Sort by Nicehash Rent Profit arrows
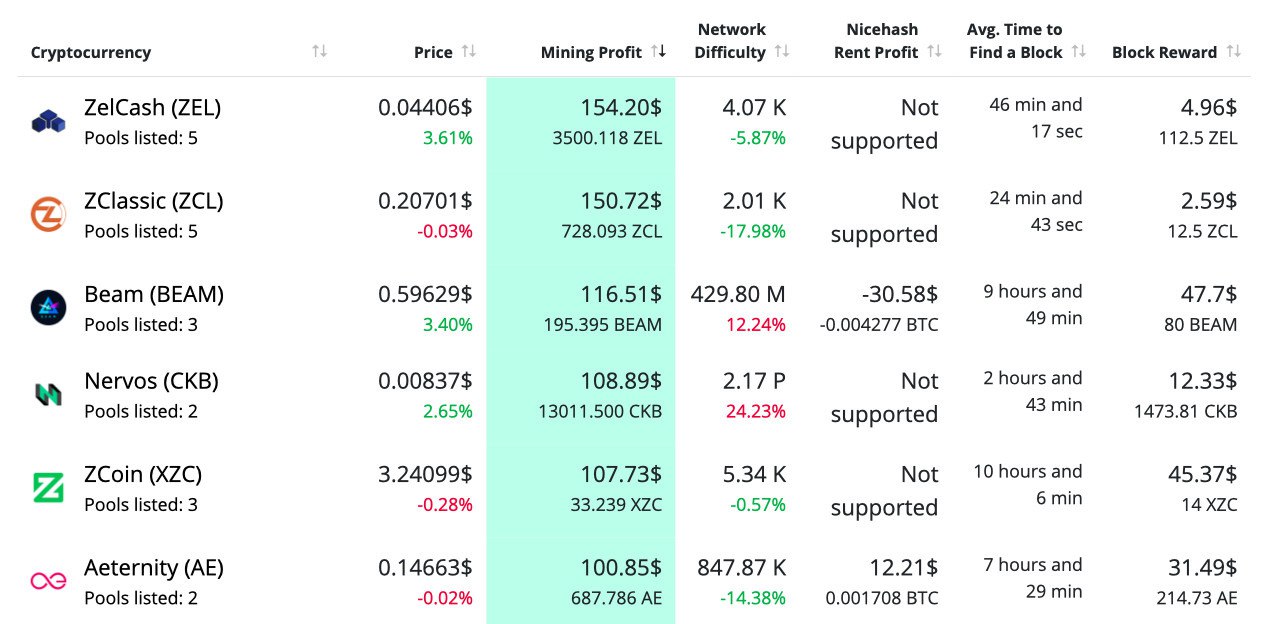Screen dimensions: 1269x624 coord(934,52)
